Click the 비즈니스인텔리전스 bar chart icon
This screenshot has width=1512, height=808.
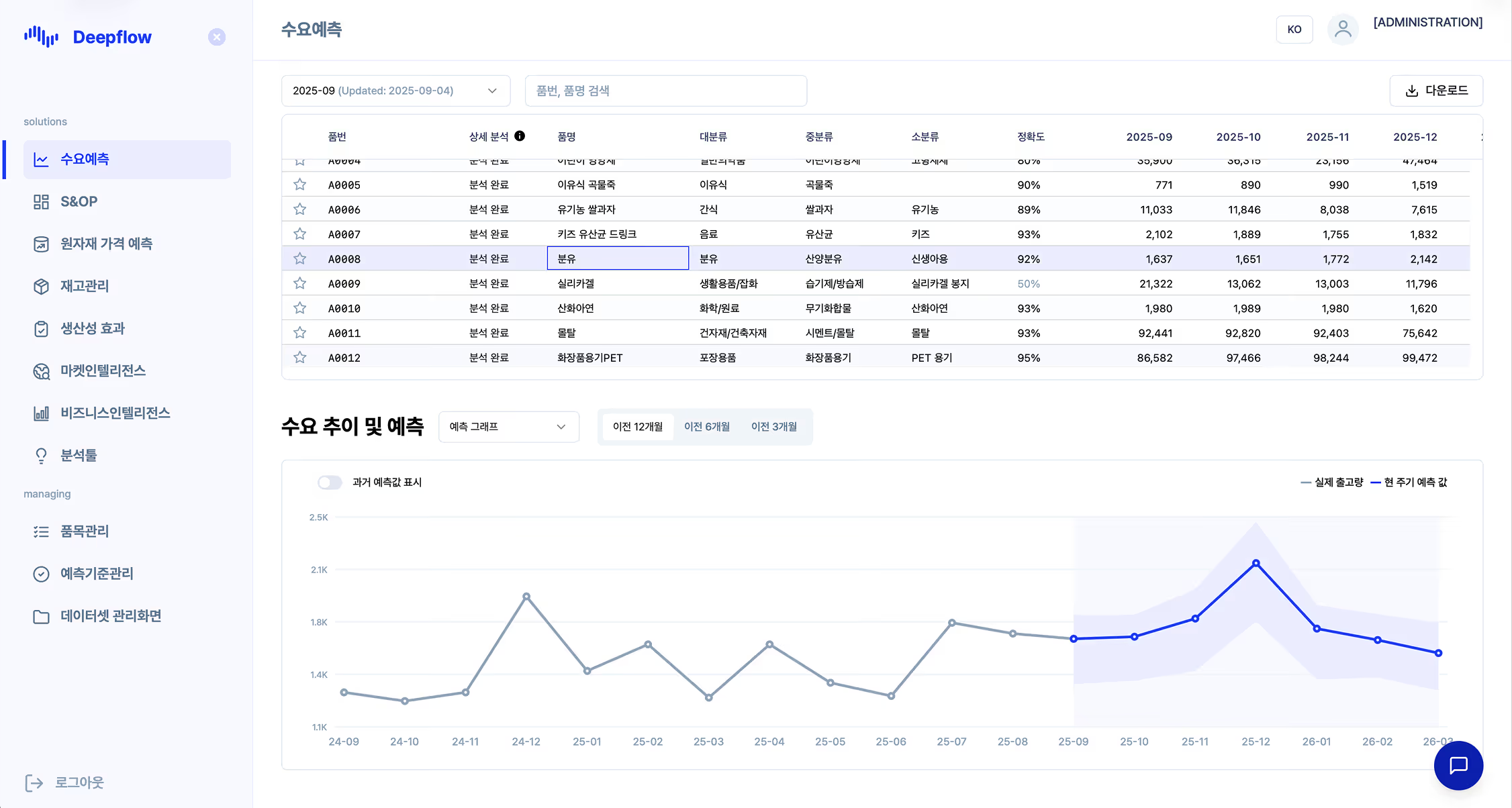coord(41,413)
